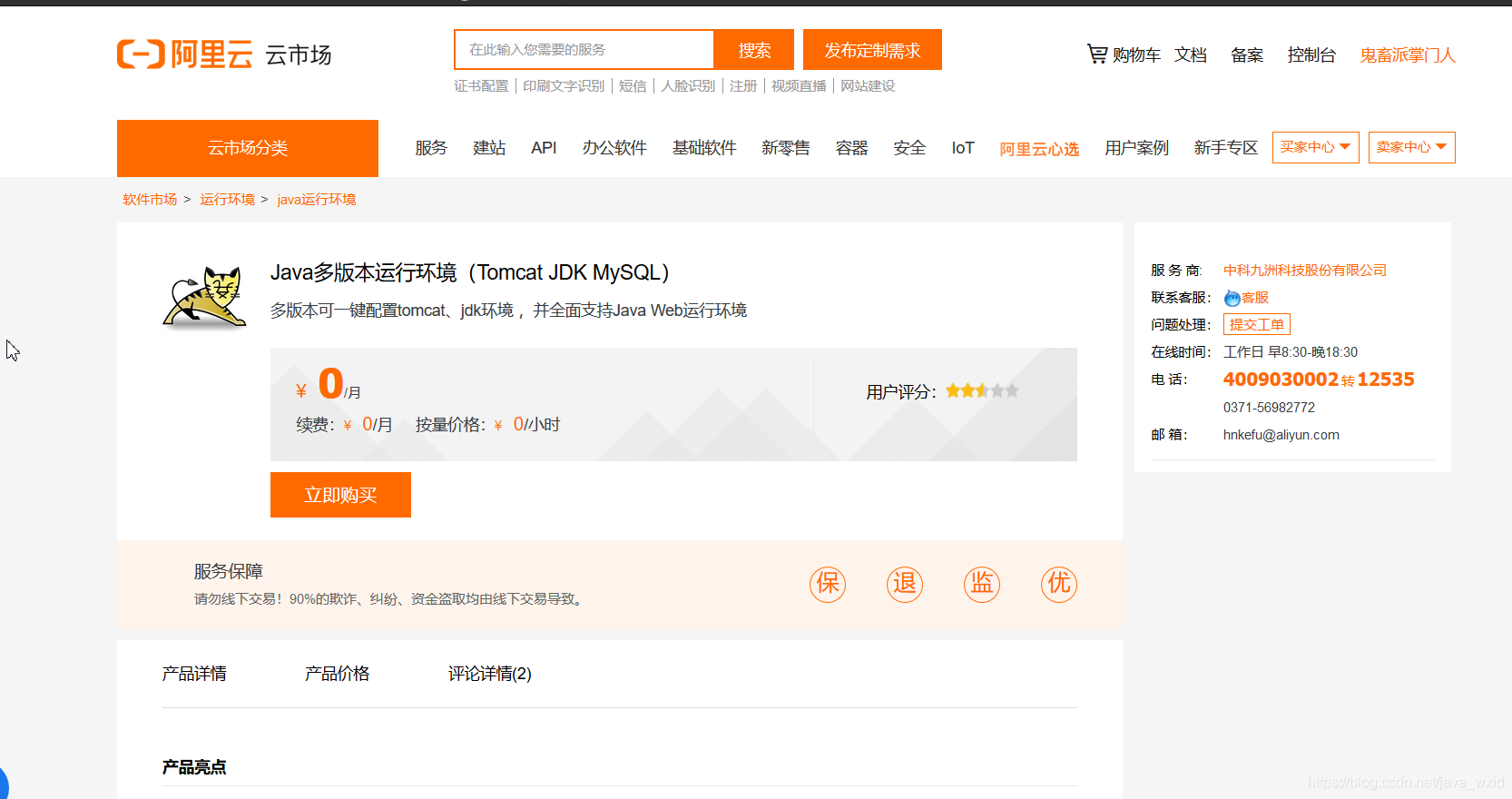1512x799 pixels.
Task: Open the 备案 filing link
Action: [1247, 55]
